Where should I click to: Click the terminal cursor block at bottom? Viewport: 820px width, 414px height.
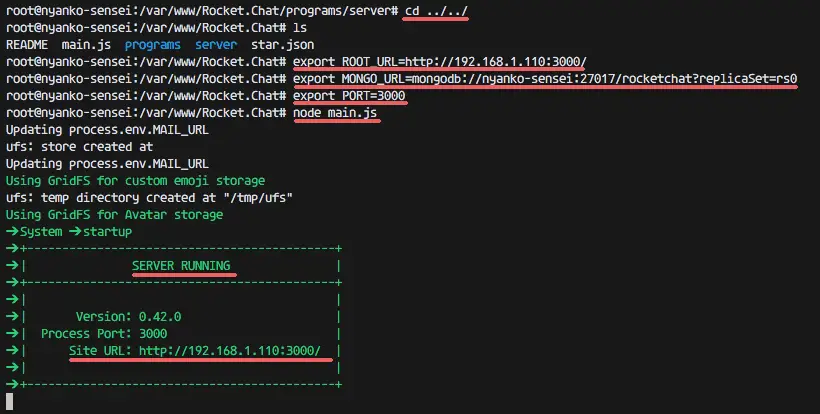tap(9, 401)
